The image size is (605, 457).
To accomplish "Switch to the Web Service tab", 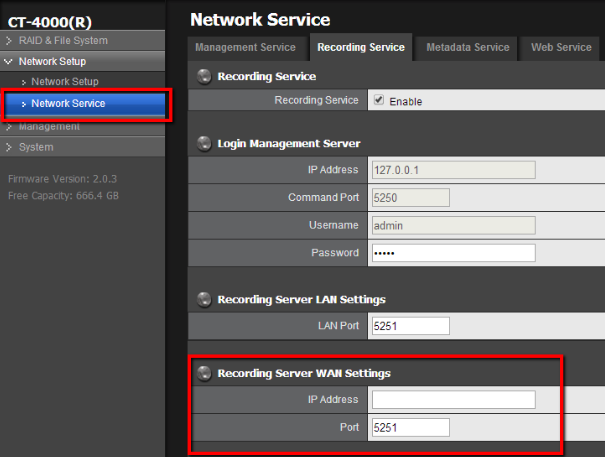I will (561, 47).
